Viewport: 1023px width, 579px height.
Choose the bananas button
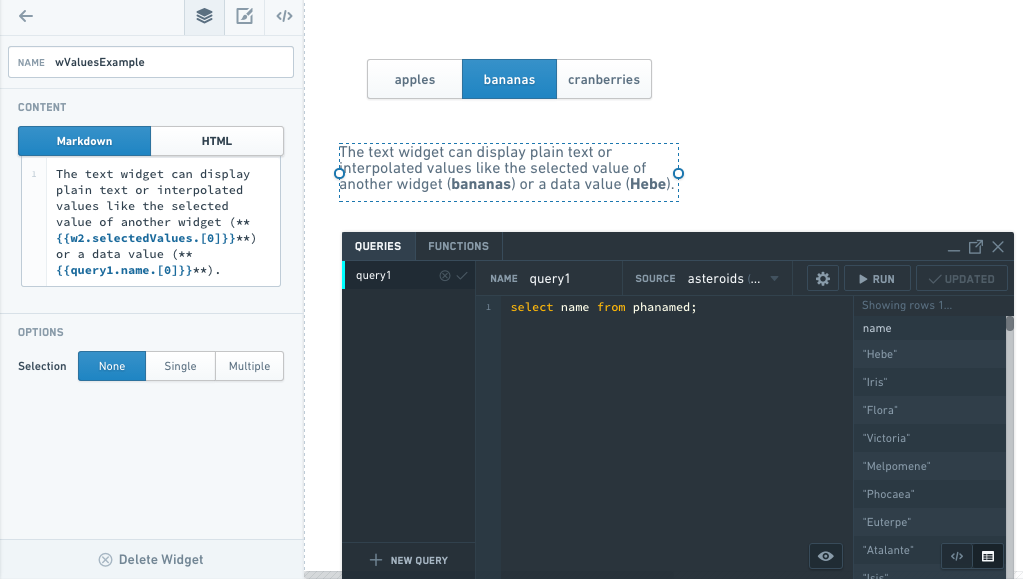[510, 80]
